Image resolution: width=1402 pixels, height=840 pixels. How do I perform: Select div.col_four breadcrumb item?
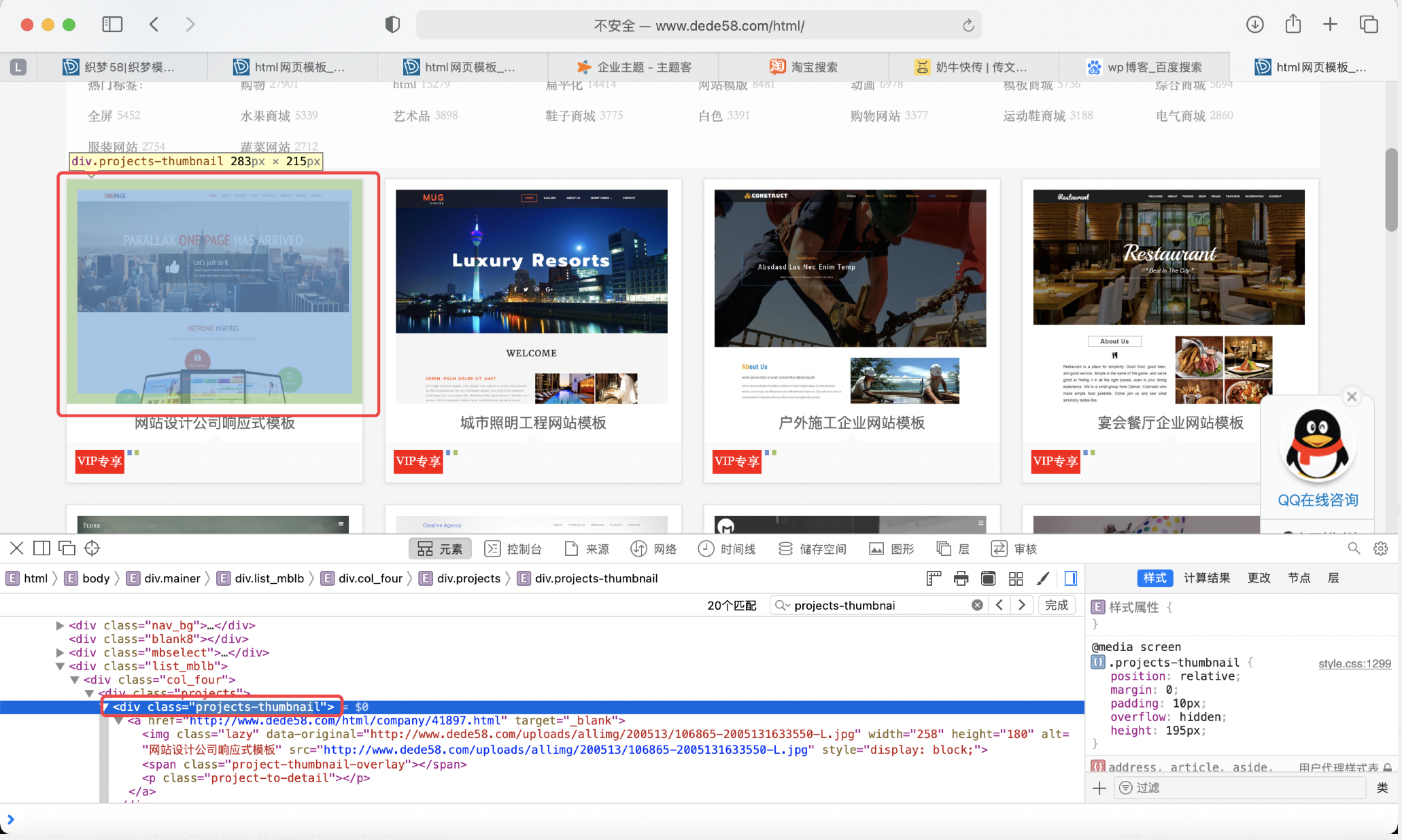tap(362, 578)
